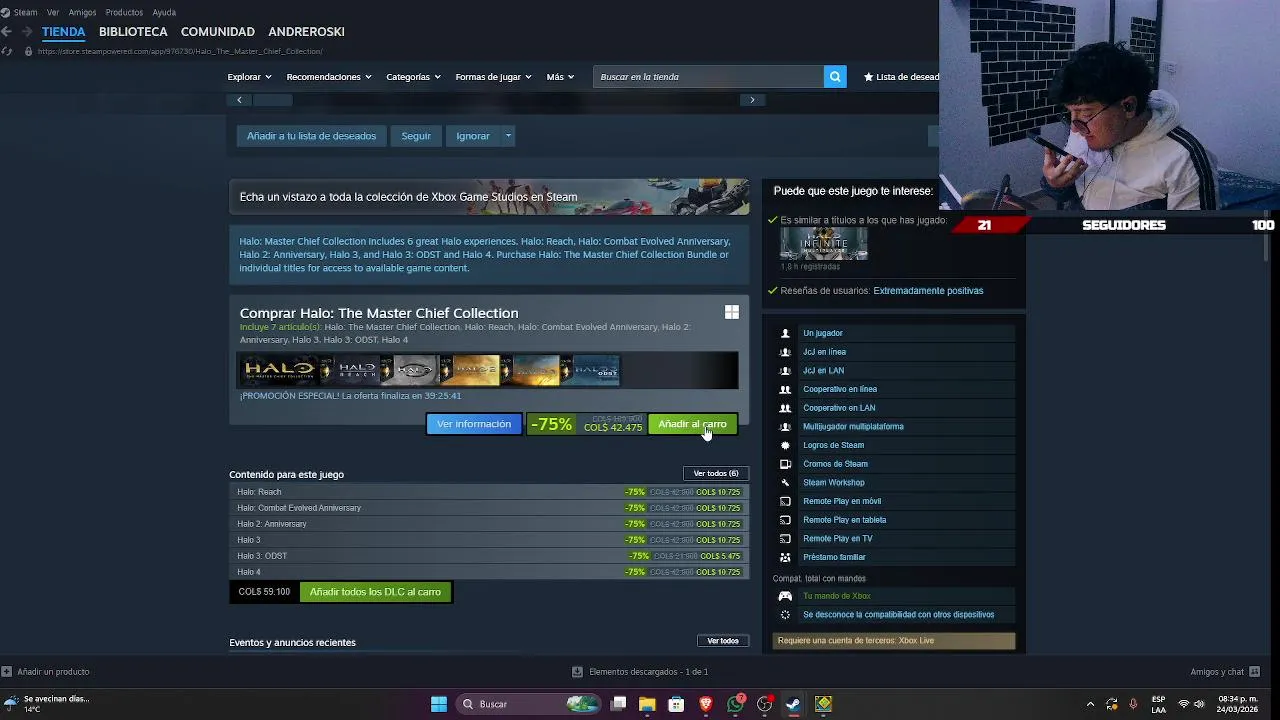Click the Remote Play en TV icon

[x=785, y=539]
